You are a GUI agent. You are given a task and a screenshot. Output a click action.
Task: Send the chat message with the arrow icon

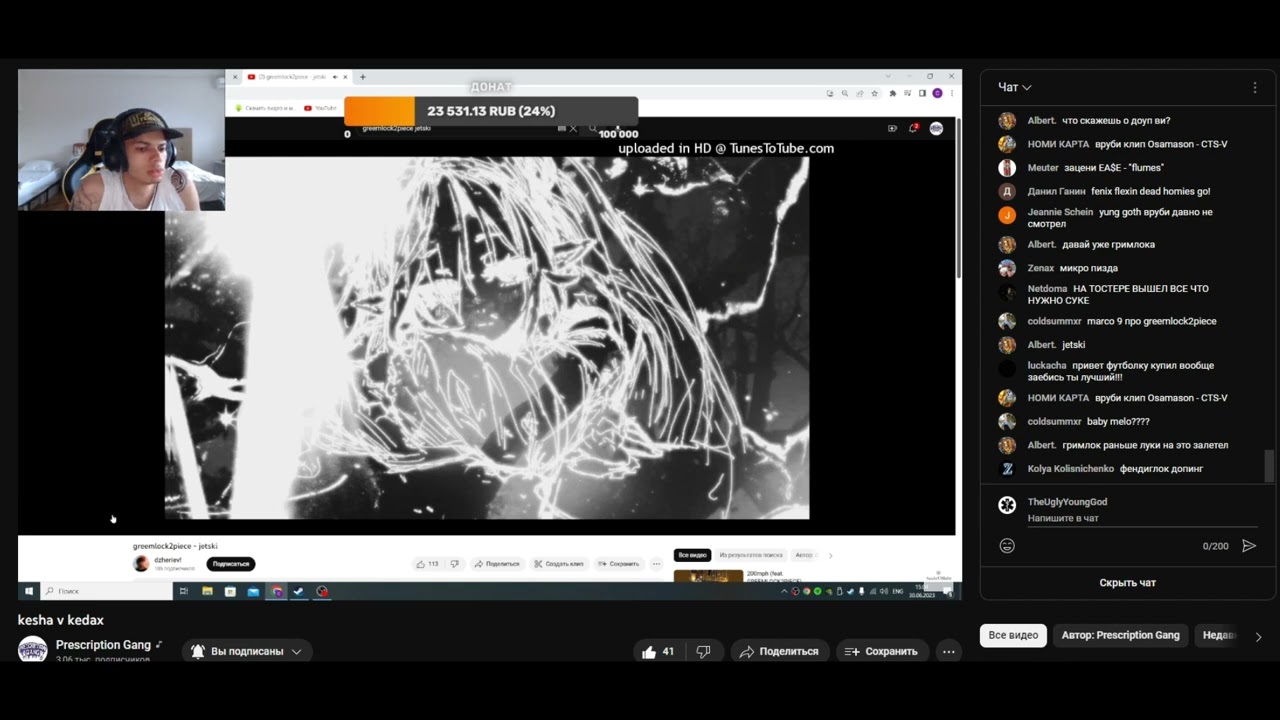click(x=1248, y=546)
